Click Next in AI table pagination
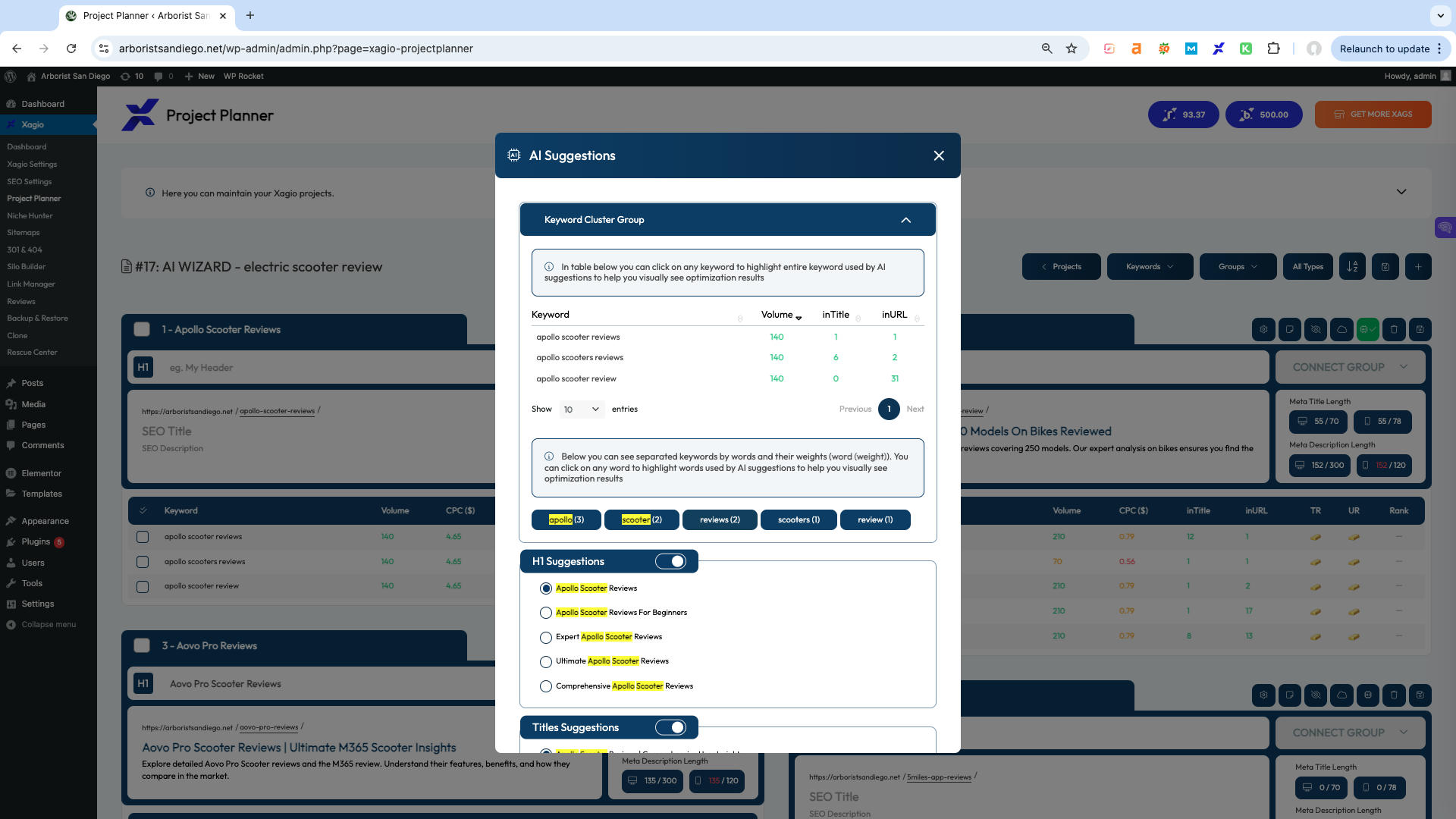1456x819 pixels. [x=915, y=409]
